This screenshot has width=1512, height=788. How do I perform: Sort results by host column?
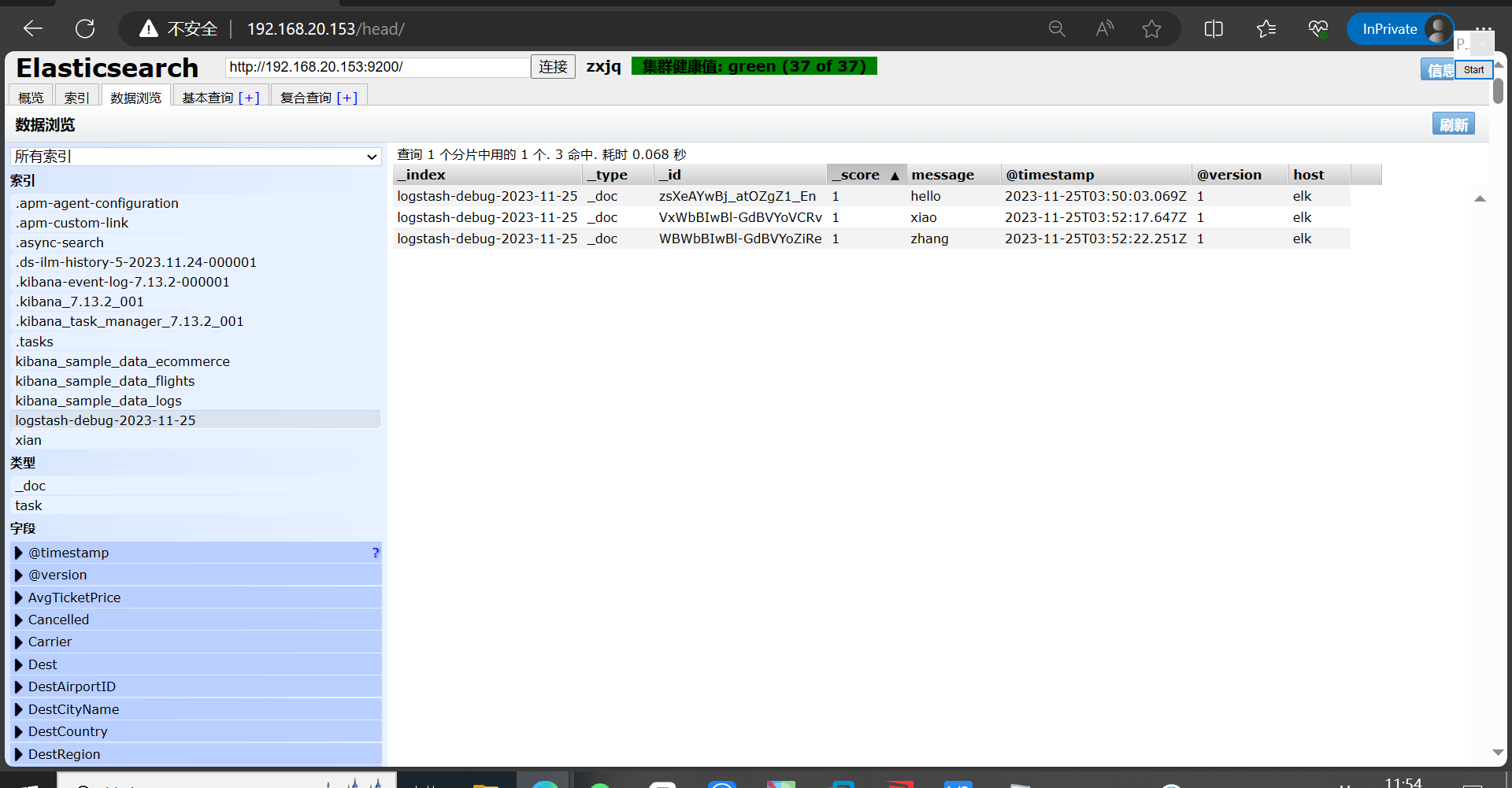click(x=1320, y=175)
